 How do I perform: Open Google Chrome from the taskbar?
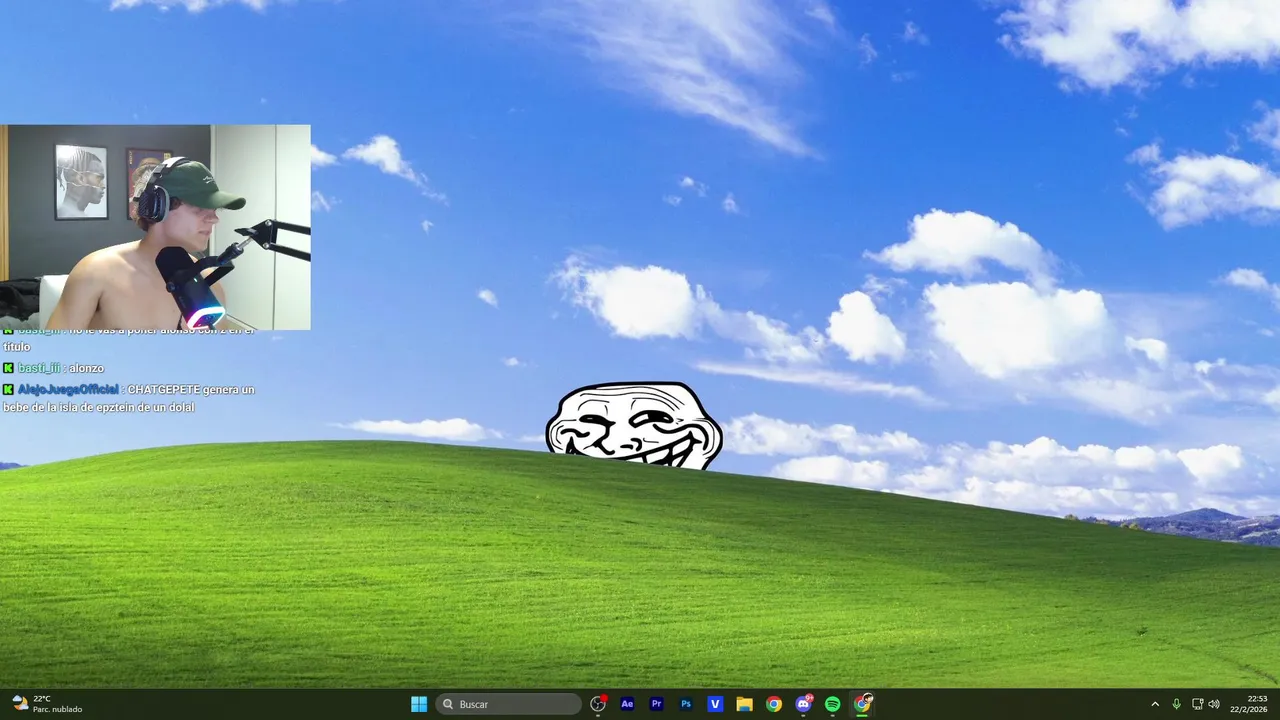click(x=774, y=704)
